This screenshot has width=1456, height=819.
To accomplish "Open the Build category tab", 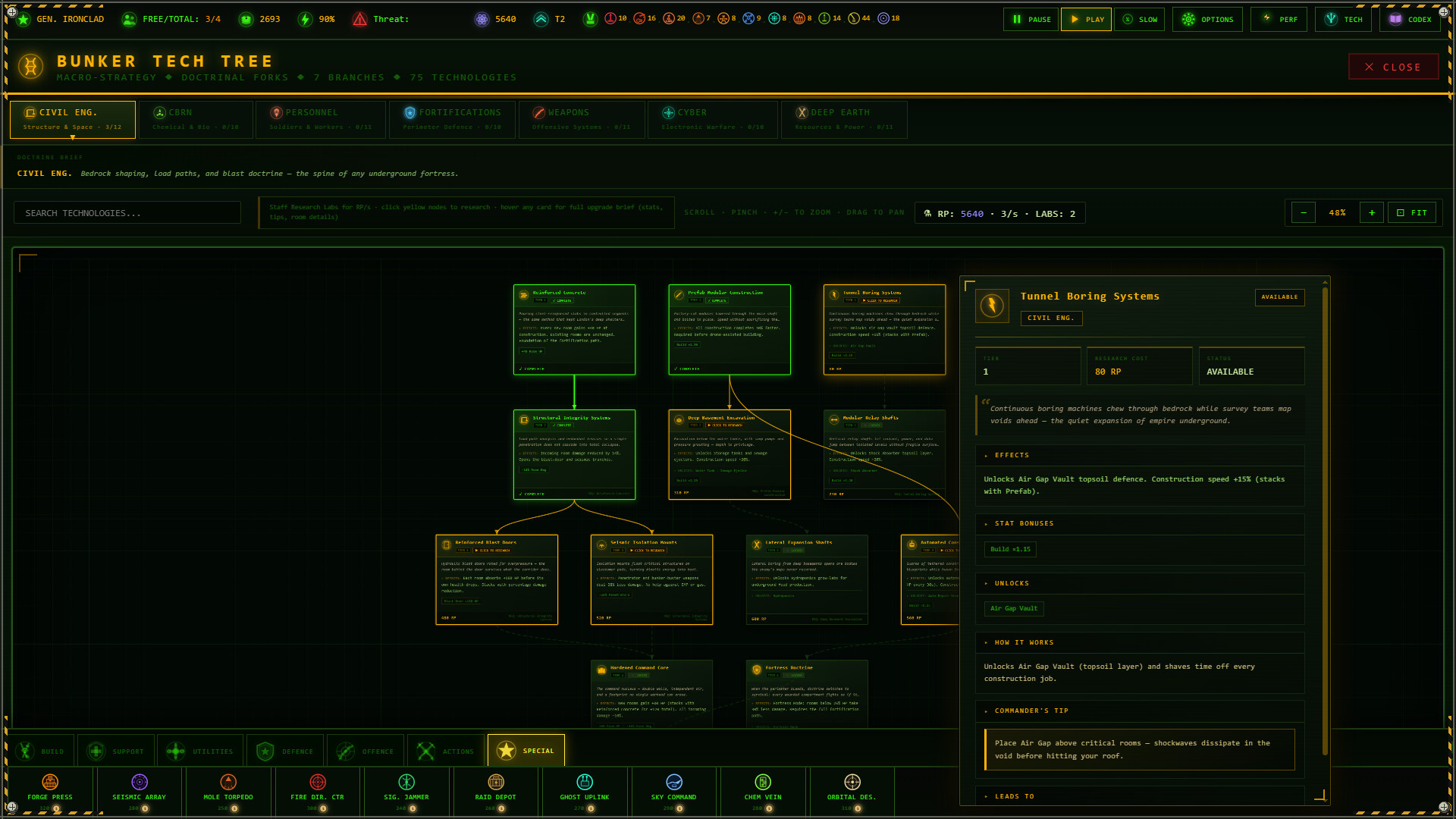I will (x=42, y=752).
